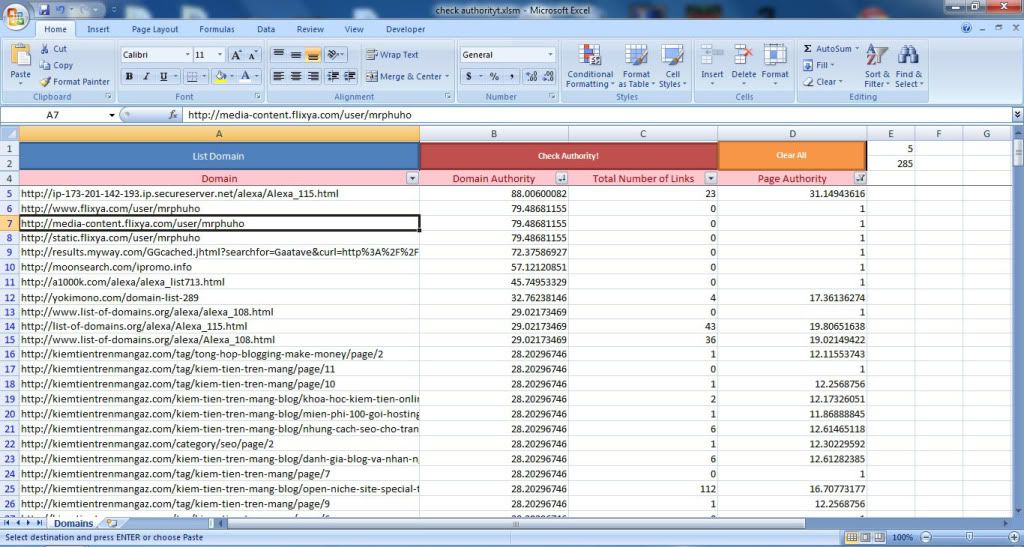Click the formula bar with flixya URL
Image resolution: width=1024 pixels, height=547 pixels.
598,115
